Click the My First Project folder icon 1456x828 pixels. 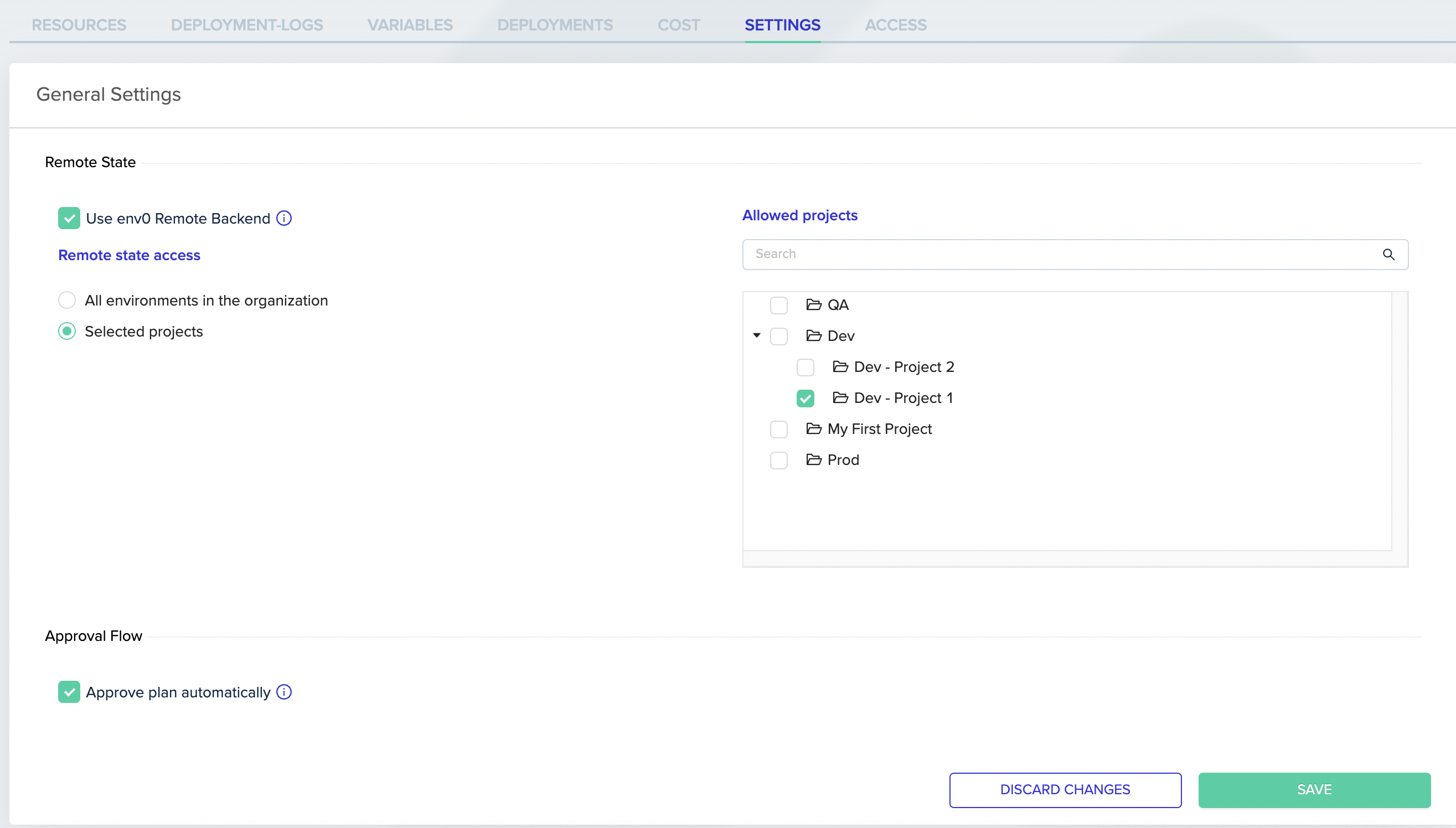tap(813, 429)
